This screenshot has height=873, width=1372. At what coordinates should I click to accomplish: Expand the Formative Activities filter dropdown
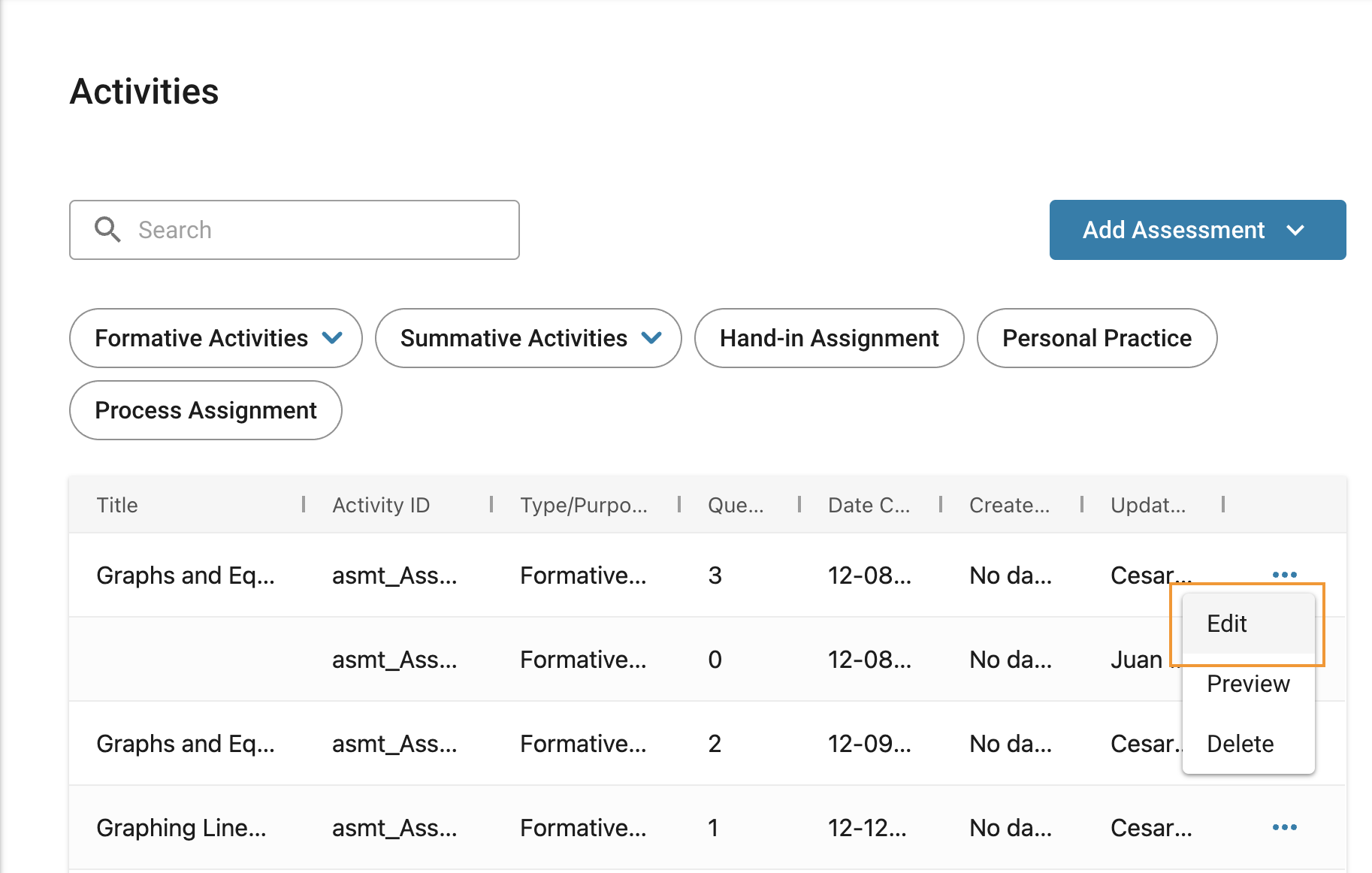pyautogui.click(x=334, y=338)
